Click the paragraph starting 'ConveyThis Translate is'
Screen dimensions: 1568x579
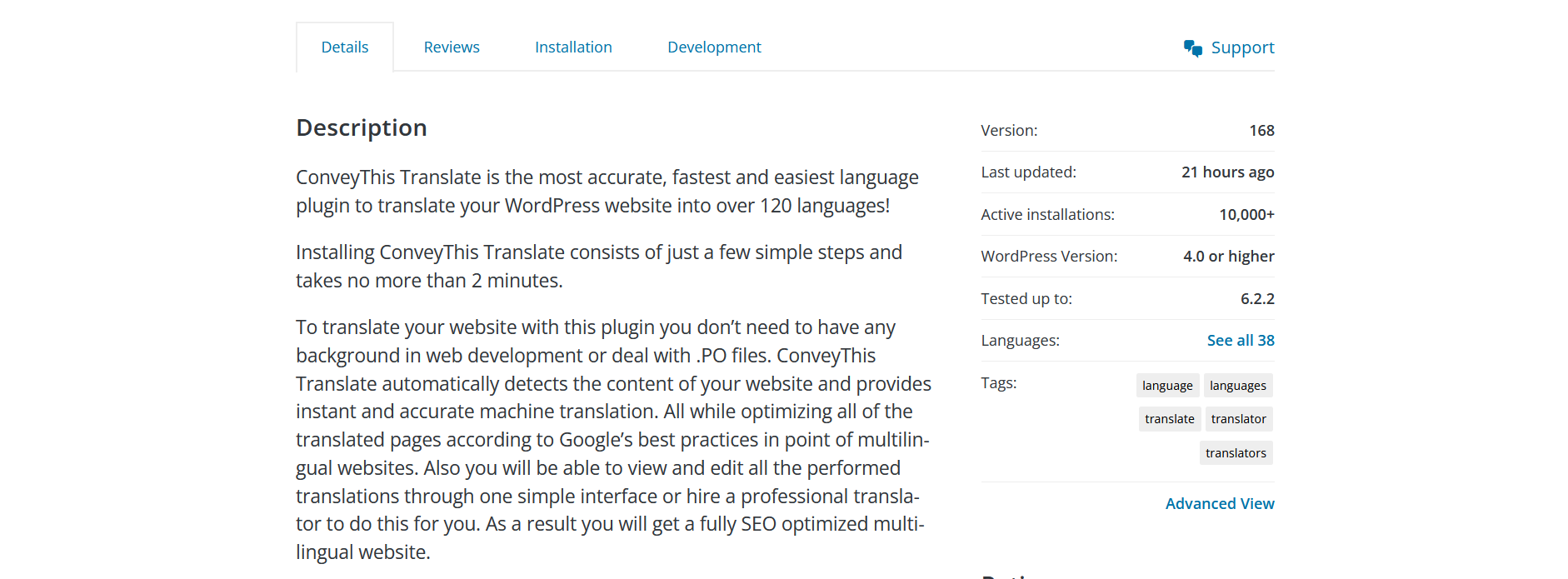coord(607,192)
